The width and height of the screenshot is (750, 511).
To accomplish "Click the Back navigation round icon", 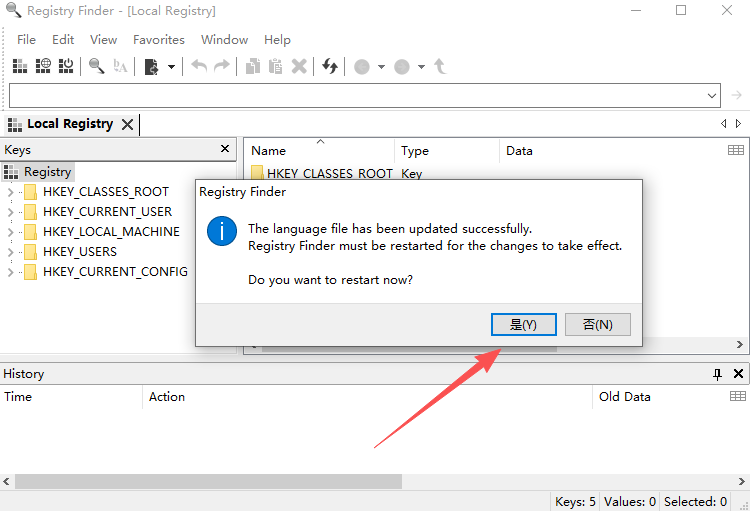I will coord(362,67).
